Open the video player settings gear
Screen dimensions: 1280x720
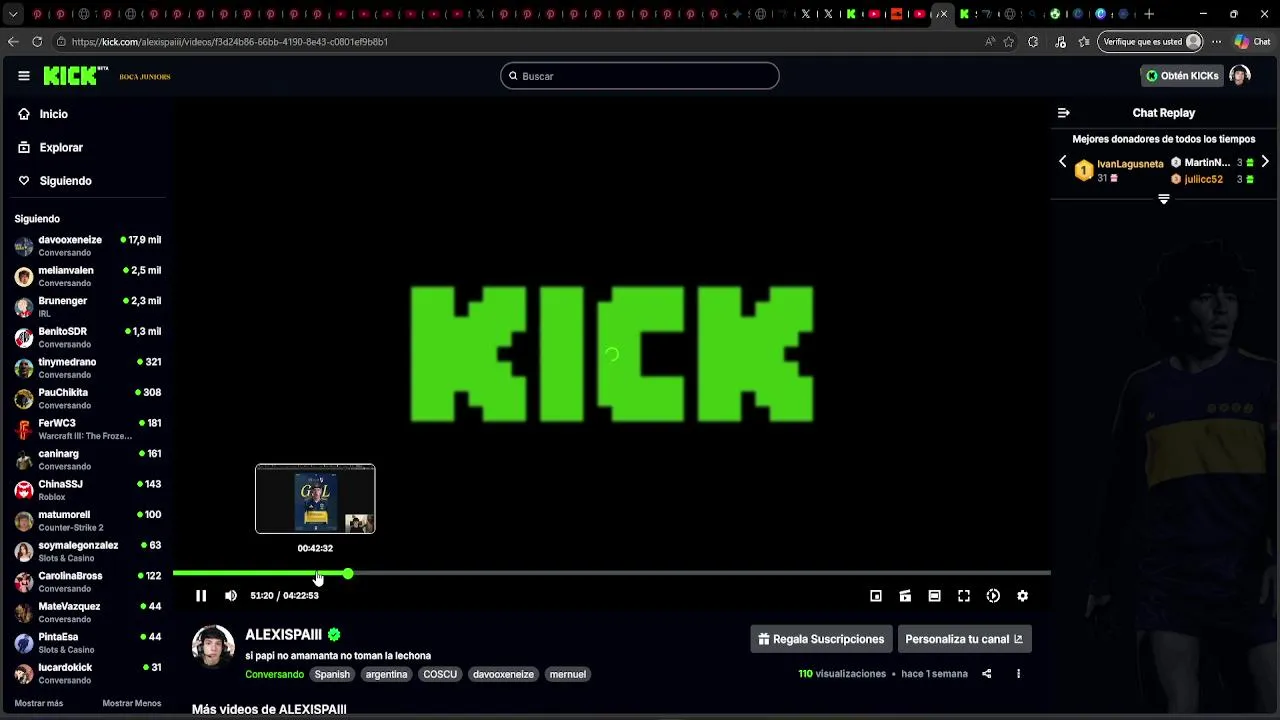point(1022,596)
